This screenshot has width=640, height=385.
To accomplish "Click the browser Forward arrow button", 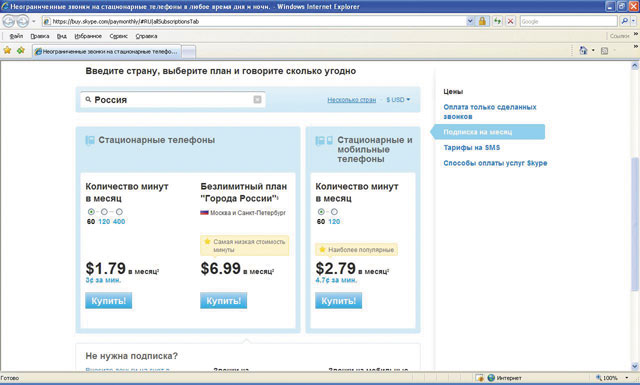I will tap(23, 21).
